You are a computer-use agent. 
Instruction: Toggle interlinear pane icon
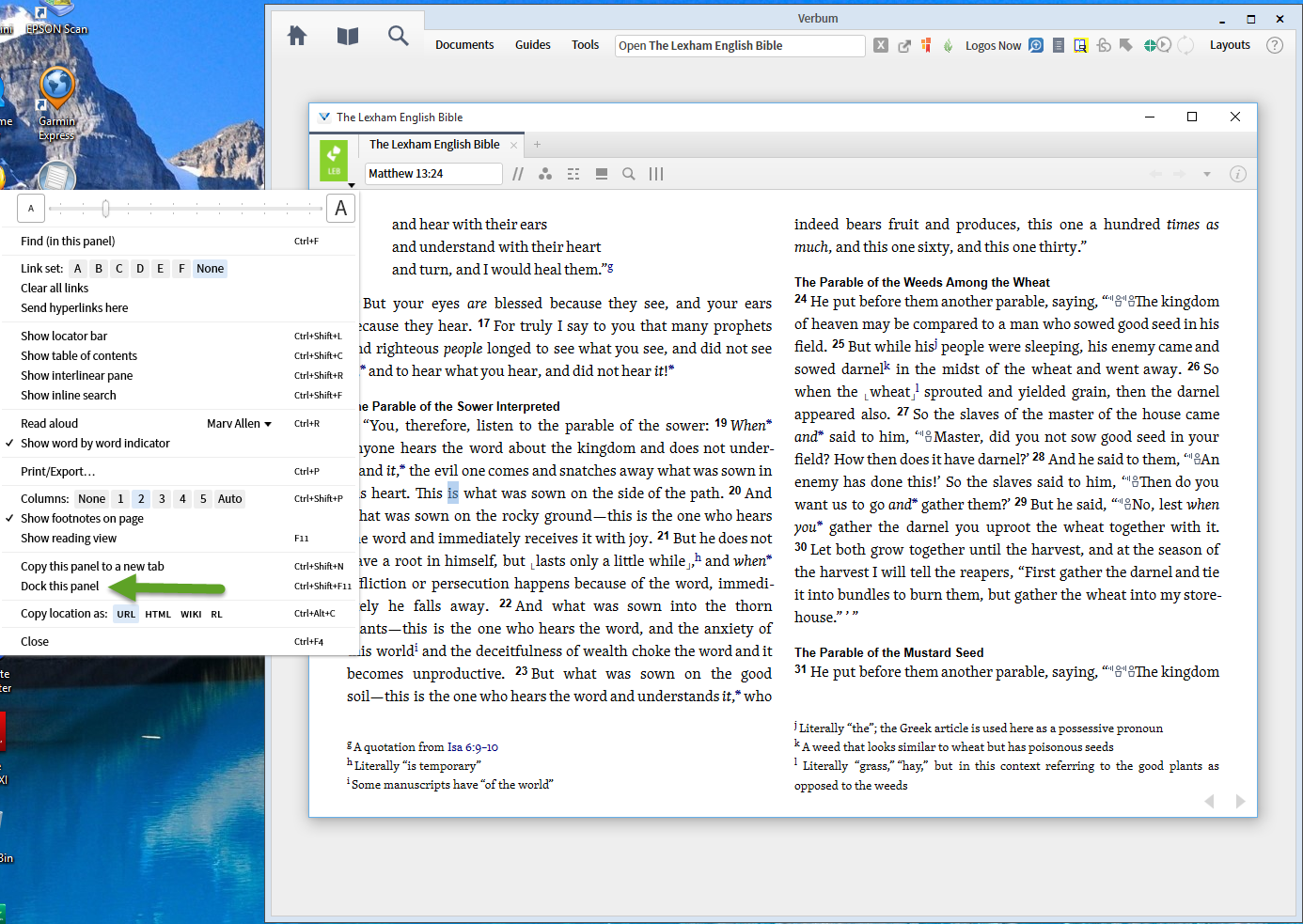point(602,174)
